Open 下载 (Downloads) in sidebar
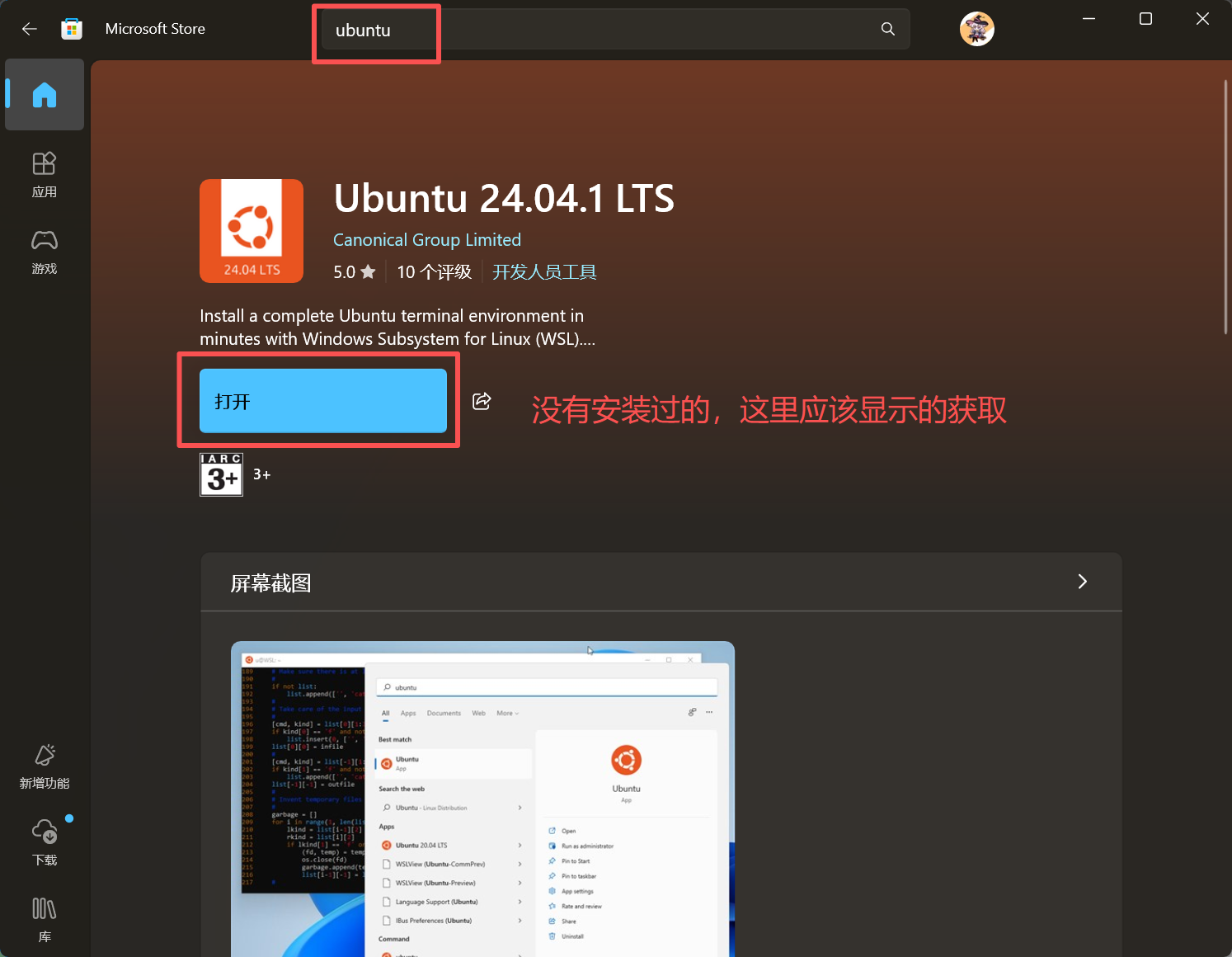 point(45,842)
